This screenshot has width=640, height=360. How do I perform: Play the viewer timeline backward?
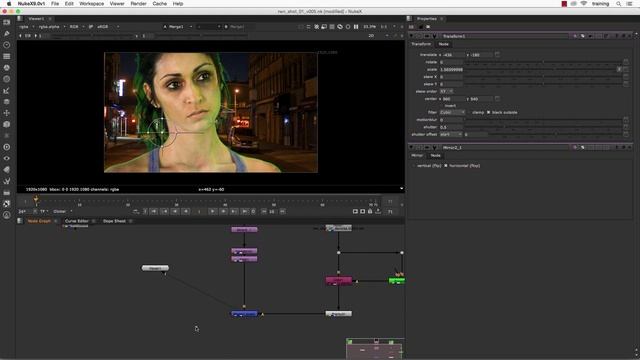coord(186,211)
